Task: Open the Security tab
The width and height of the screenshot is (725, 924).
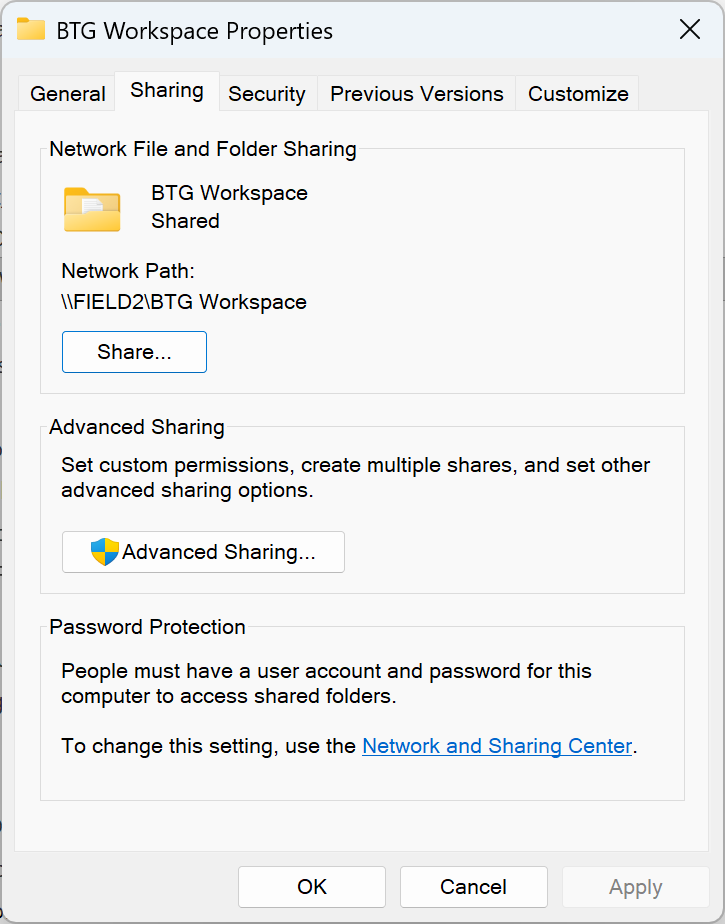Action: click(266, 94)
